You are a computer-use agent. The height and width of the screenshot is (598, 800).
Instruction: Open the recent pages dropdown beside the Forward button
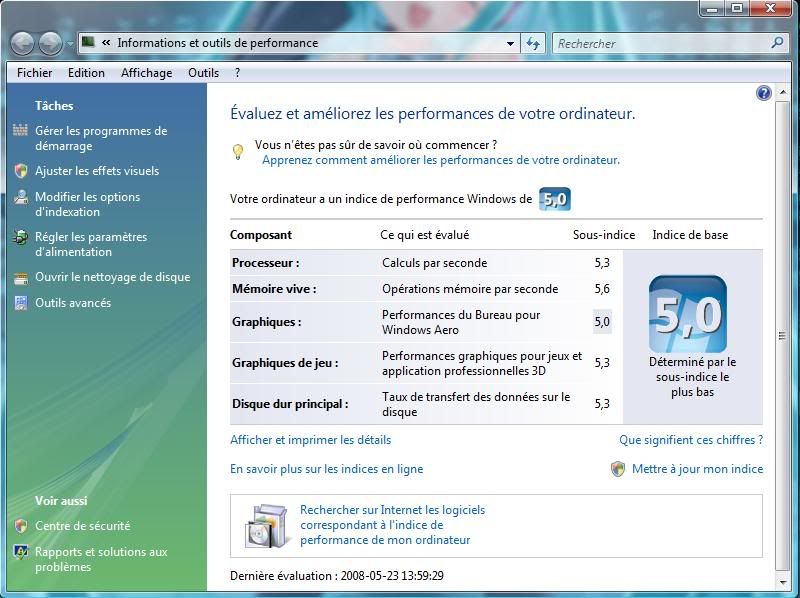(x=69, y=44)
